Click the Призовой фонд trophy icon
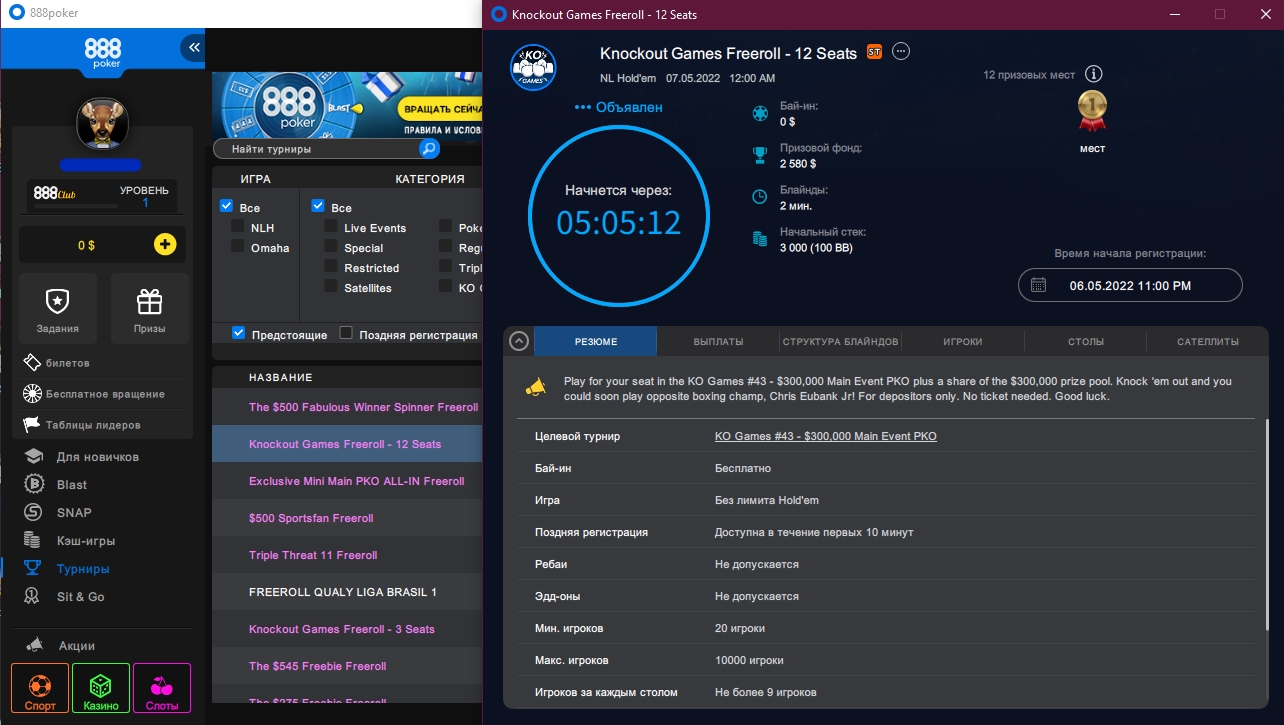Viewport: 1284px width, 725px height. tap(760, 155)
